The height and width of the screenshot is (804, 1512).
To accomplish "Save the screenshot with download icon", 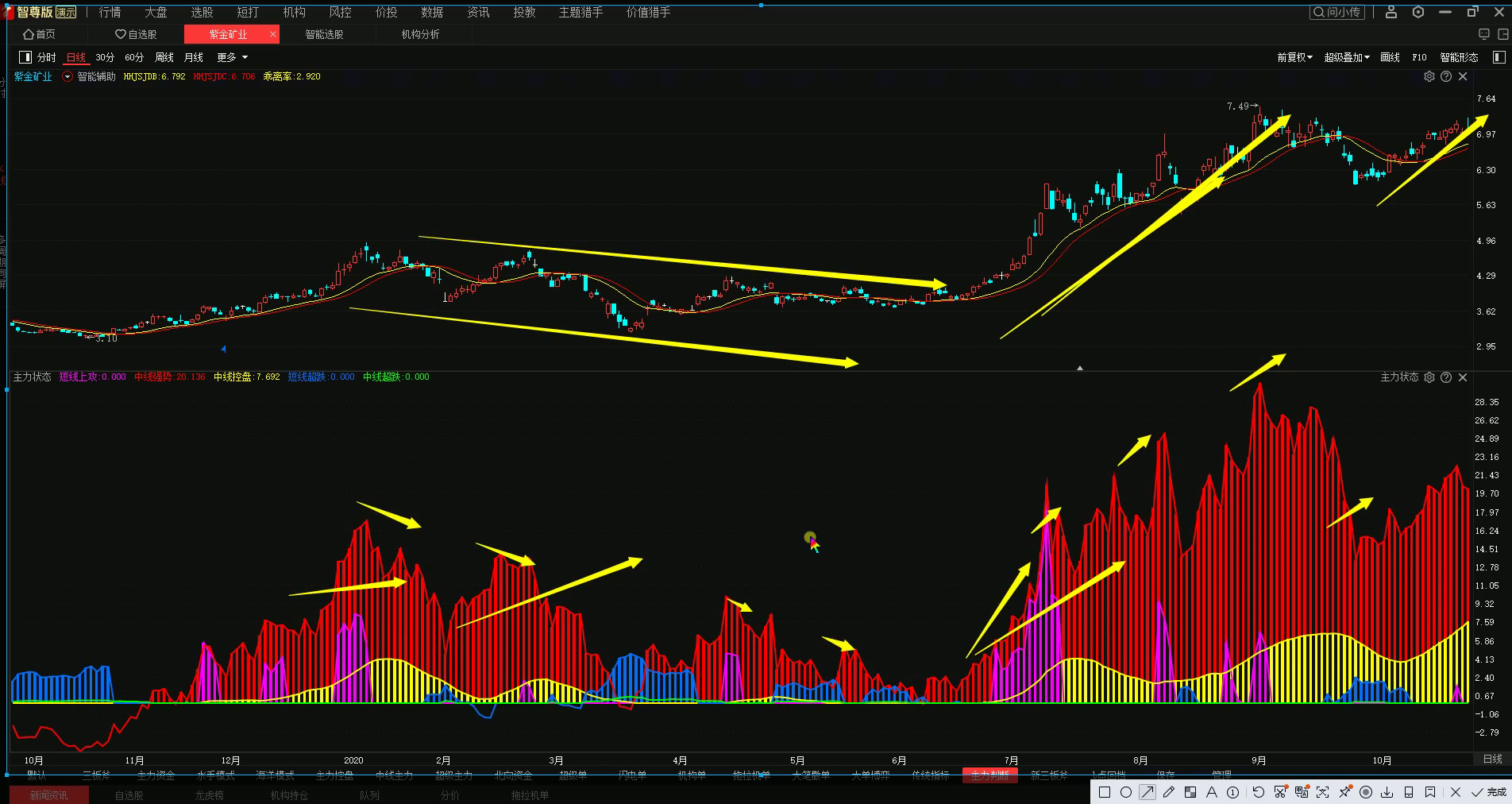I will click(1387, 792).
